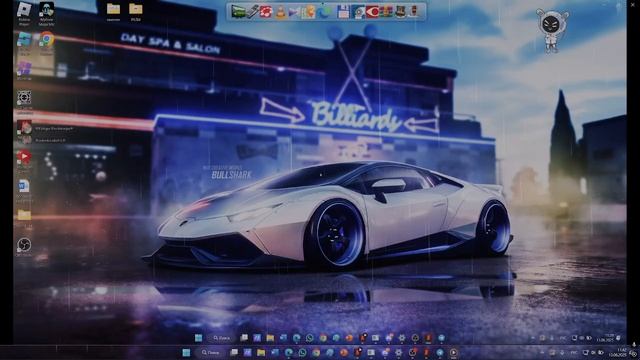Open File Explorer on the bottom-most taskbar
Image resolution: width=640 pixels, height=360 pixels.
[261, 352]
